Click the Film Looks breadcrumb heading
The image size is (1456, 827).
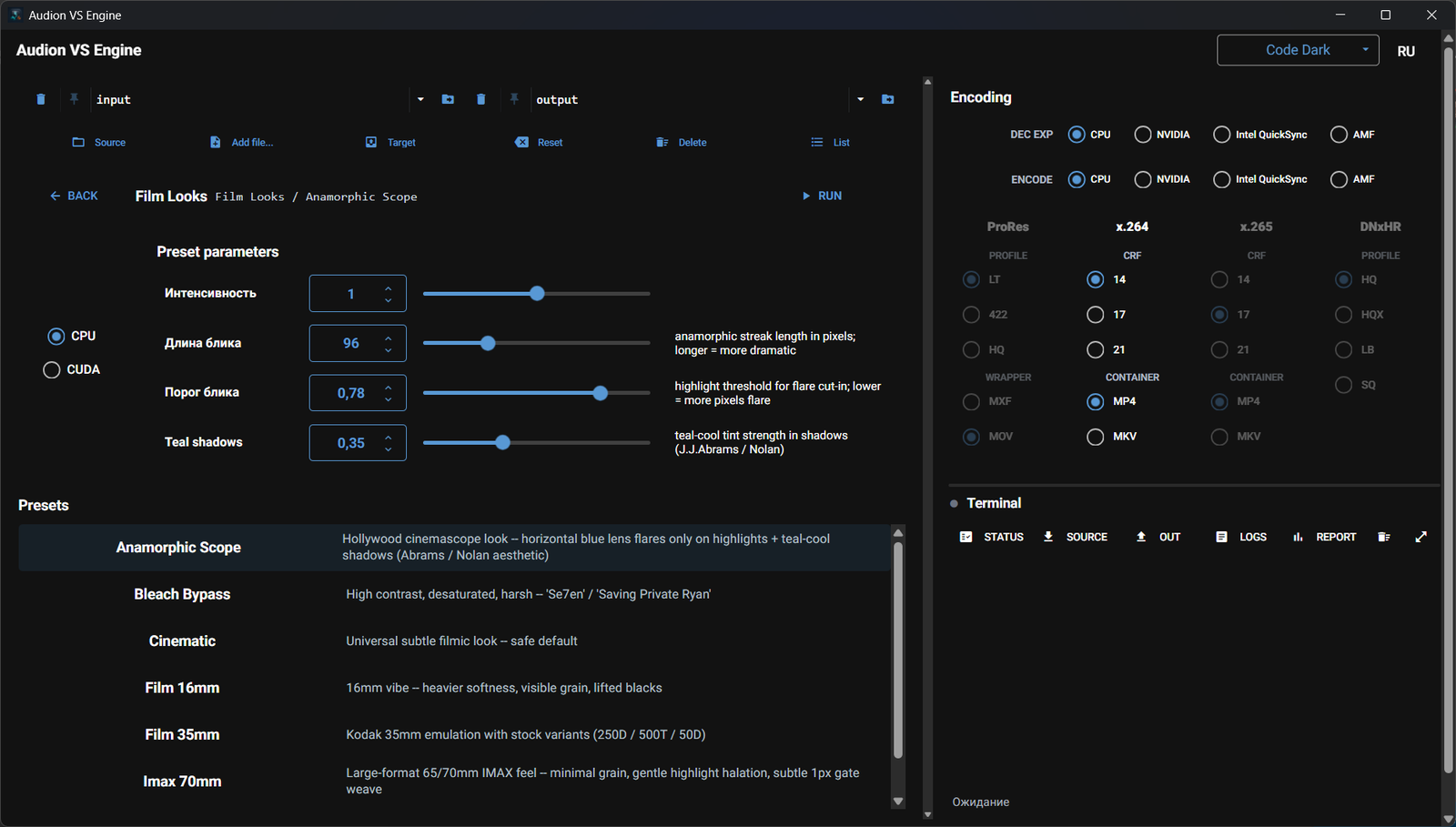[x=171, y=197]
